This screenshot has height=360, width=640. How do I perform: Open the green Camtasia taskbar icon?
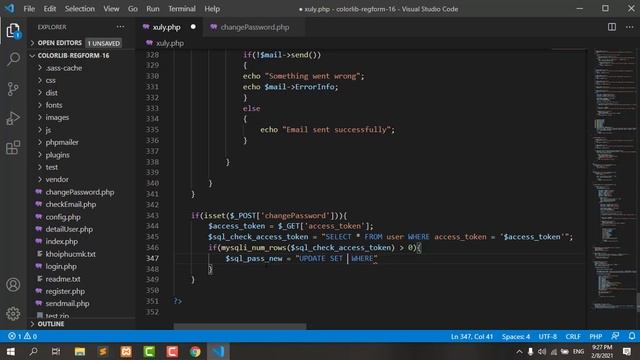(x=149, y=351)
